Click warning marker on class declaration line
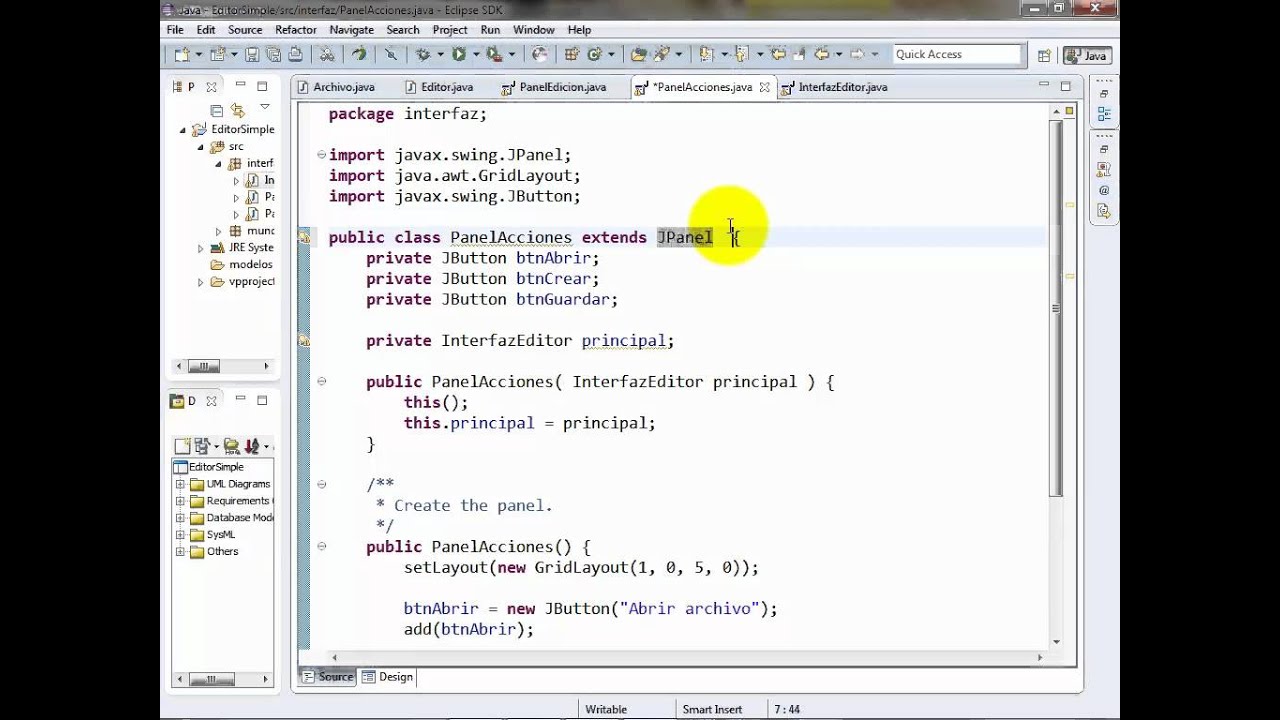1280x720 pixels. [304, 238]
